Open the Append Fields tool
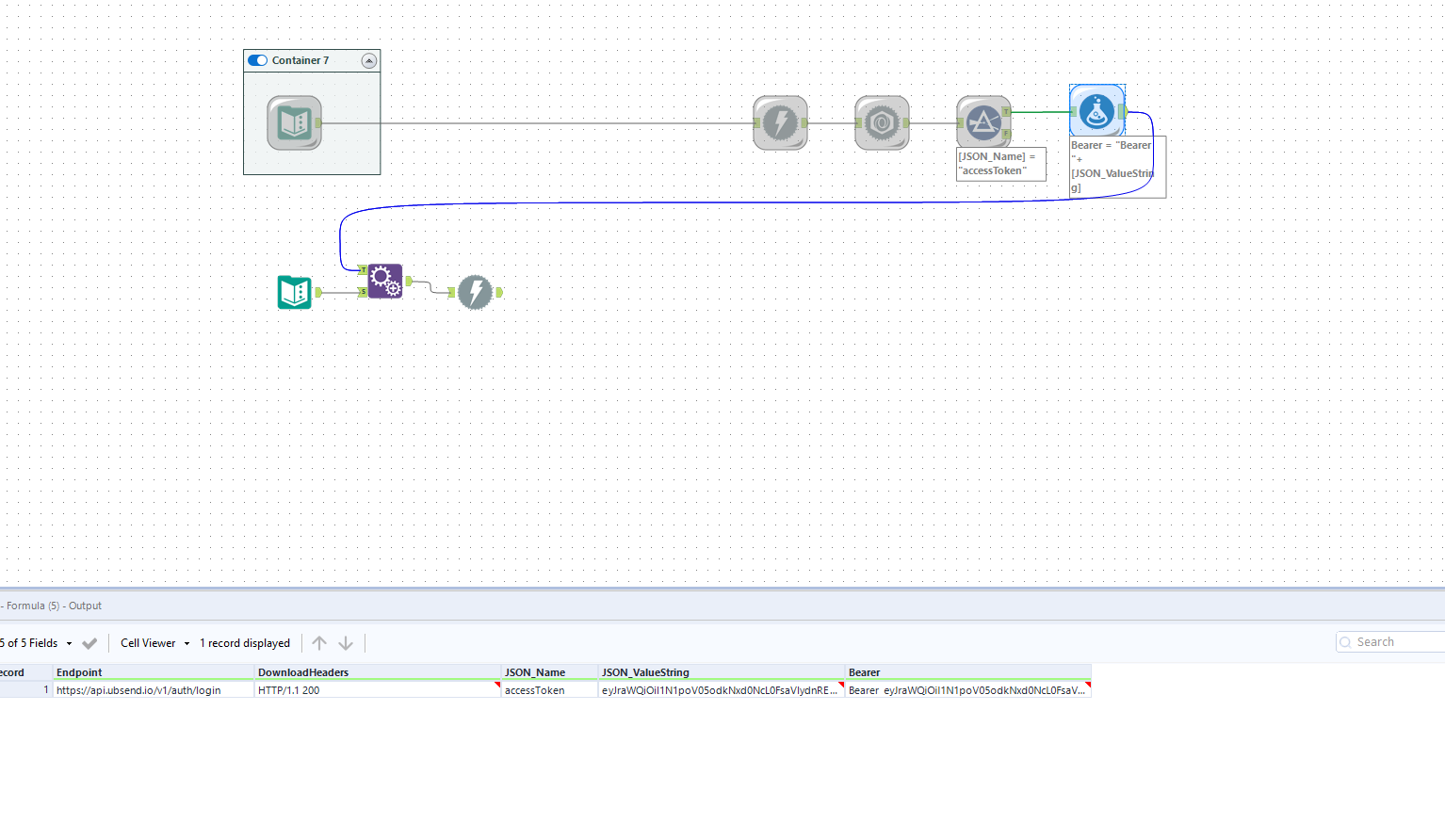The width and height of the screenshot is (1445, 840). pyautogui.click(x=384, y=280)
